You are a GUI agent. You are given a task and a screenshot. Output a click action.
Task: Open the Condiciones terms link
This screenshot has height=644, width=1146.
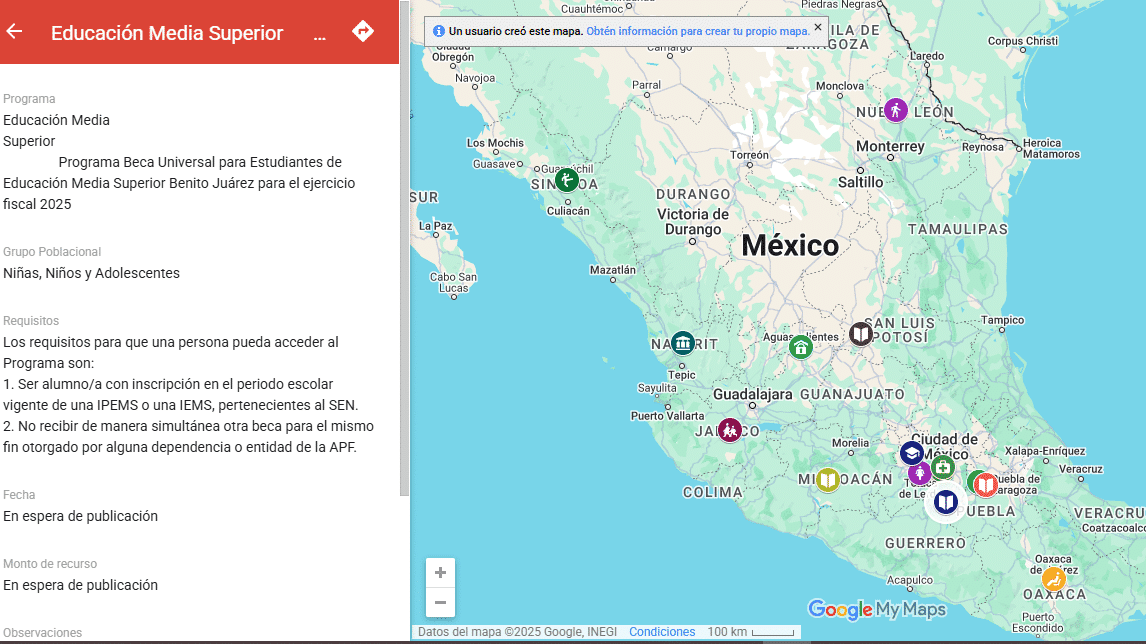point(662,632)
